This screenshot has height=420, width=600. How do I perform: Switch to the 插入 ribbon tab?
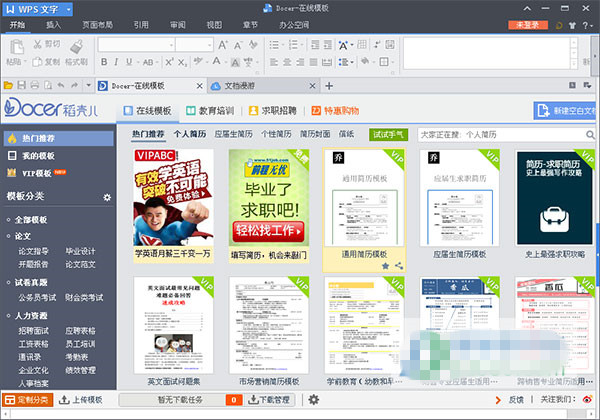point(53,25)
